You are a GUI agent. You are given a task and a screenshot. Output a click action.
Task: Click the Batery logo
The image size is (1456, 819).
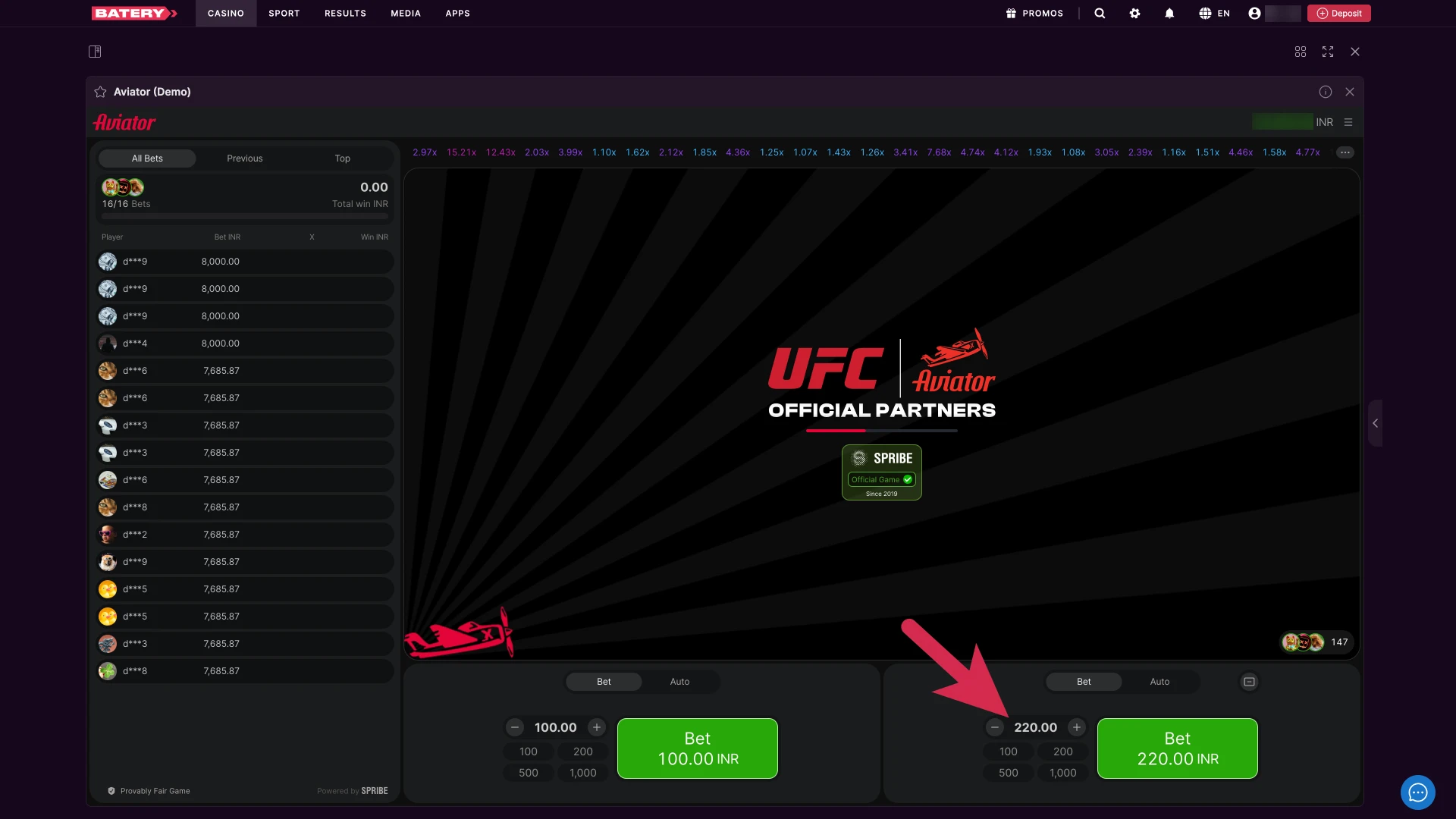tap(134, 13)
